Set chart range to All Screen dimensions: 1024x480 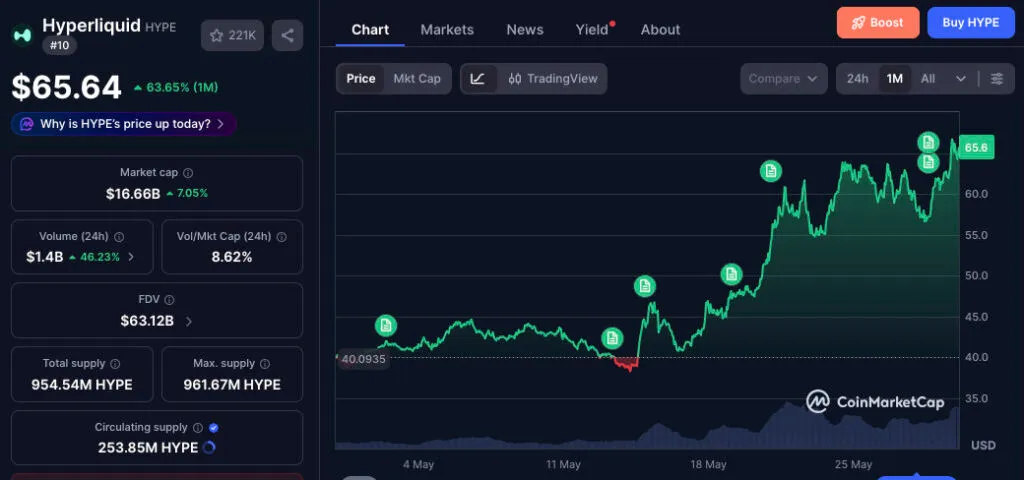point(927,79)
